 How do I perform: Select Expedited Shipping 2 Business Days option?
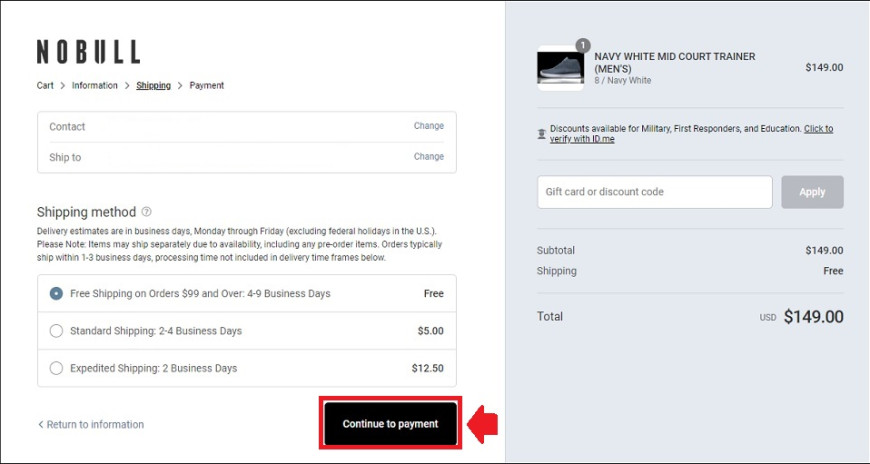(x=56, y=368)
